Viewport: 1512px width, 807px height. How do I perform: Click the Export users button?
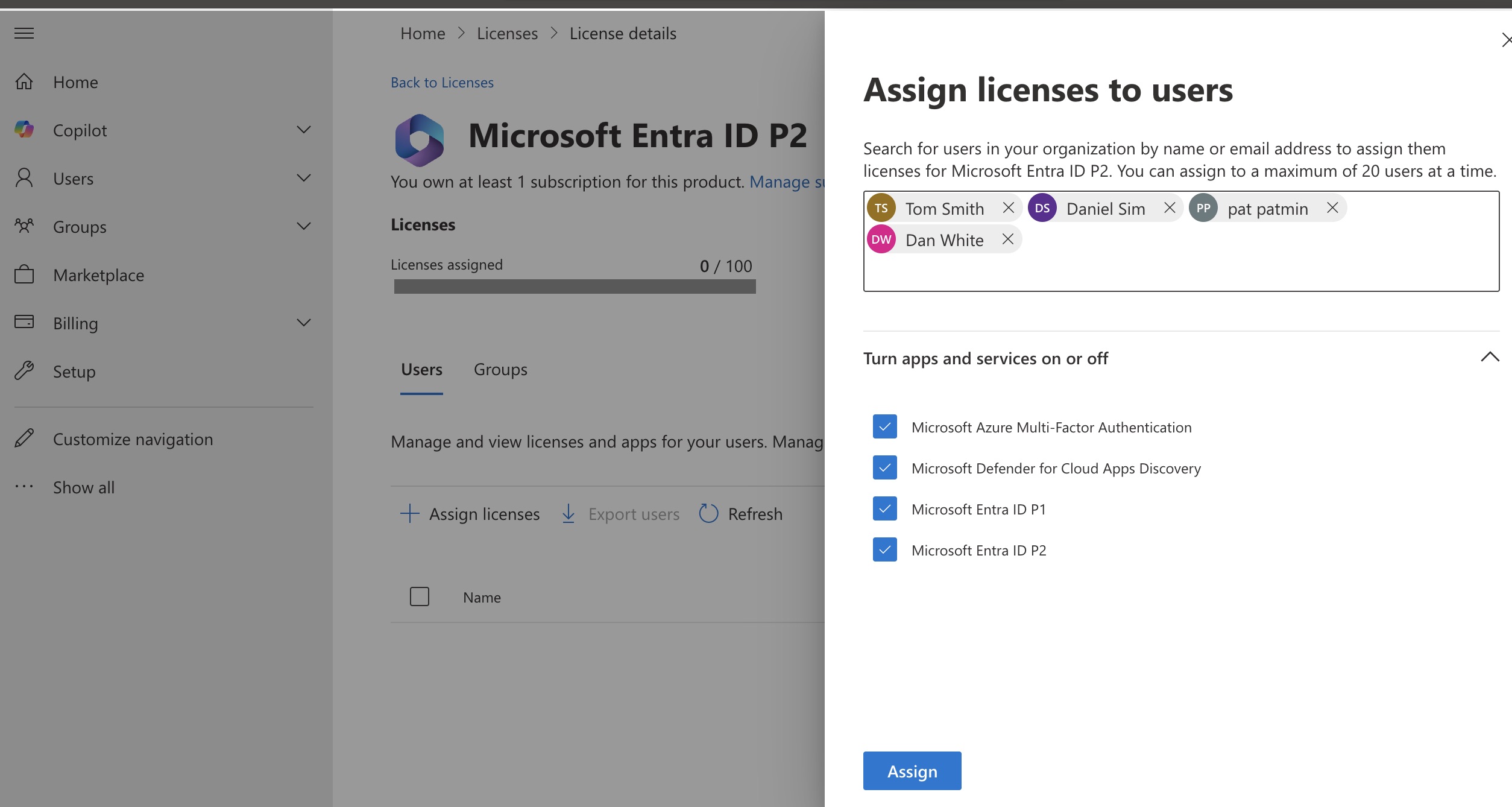coord(620,514)
